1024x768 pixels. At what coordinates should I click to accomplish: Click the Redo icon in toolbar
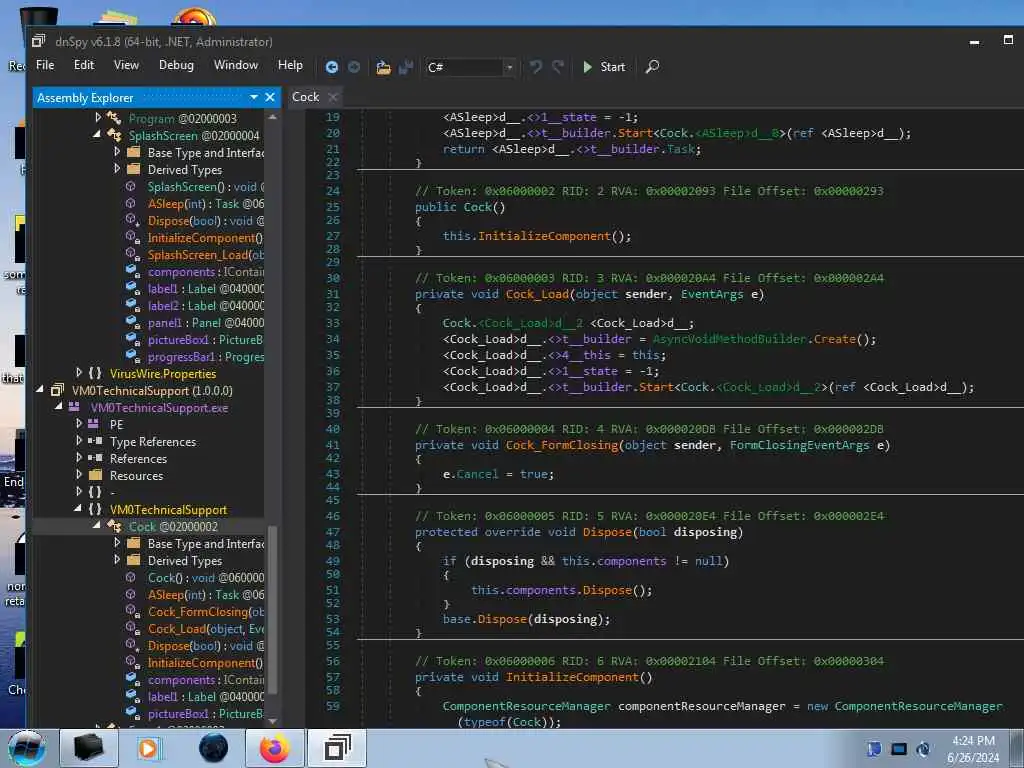(558, 67)
